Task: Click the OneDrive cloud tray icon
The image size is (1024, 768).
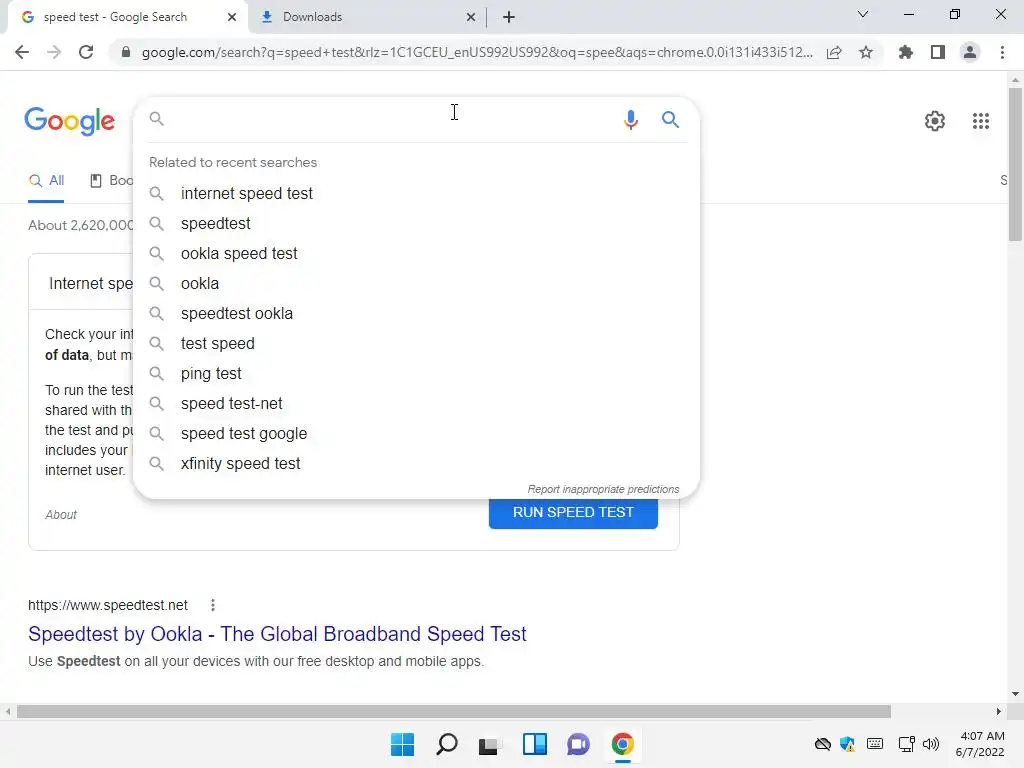Action: [823, 744]
